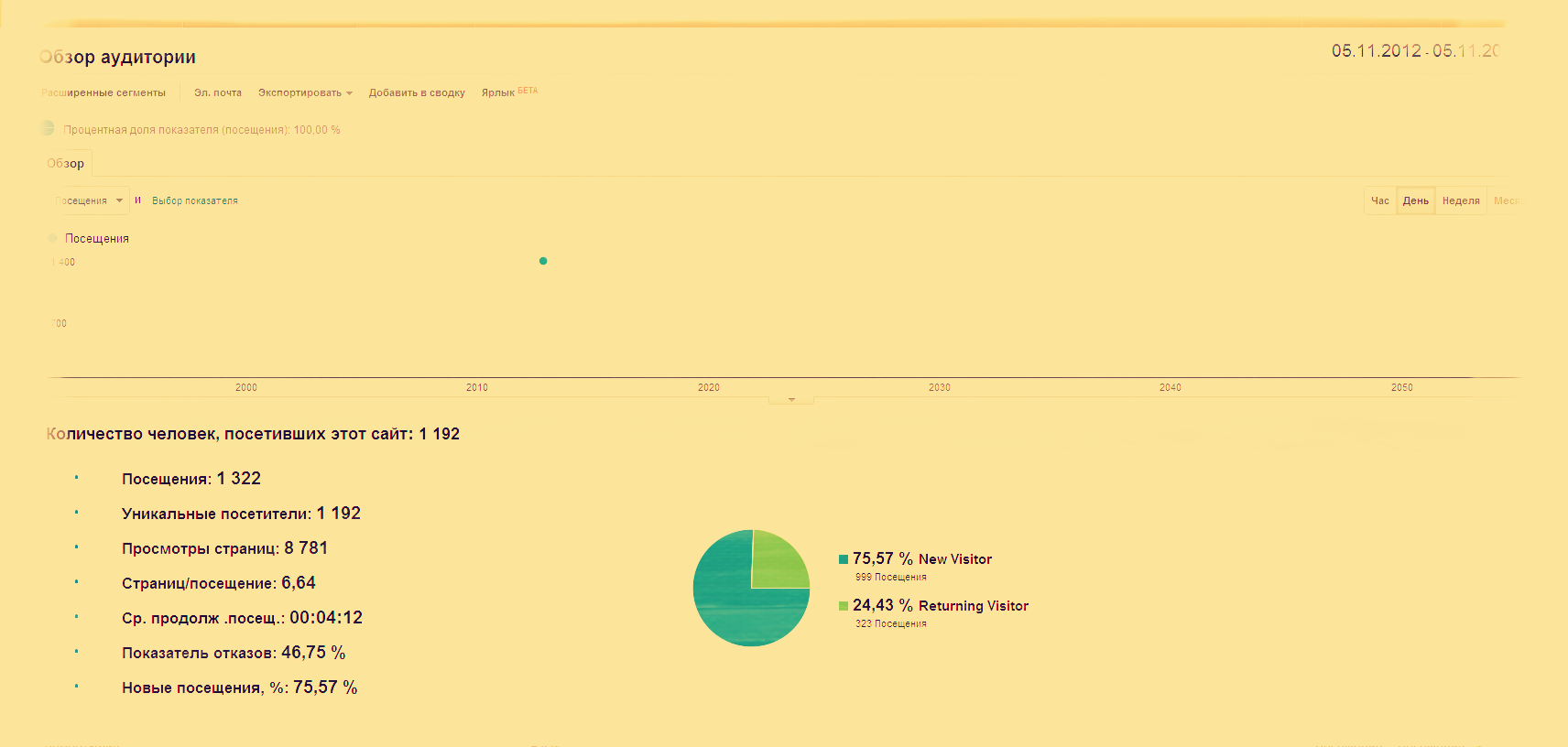1568x747 pixels.
Task: Click Добавить в сводку
Action: [416, 92]
